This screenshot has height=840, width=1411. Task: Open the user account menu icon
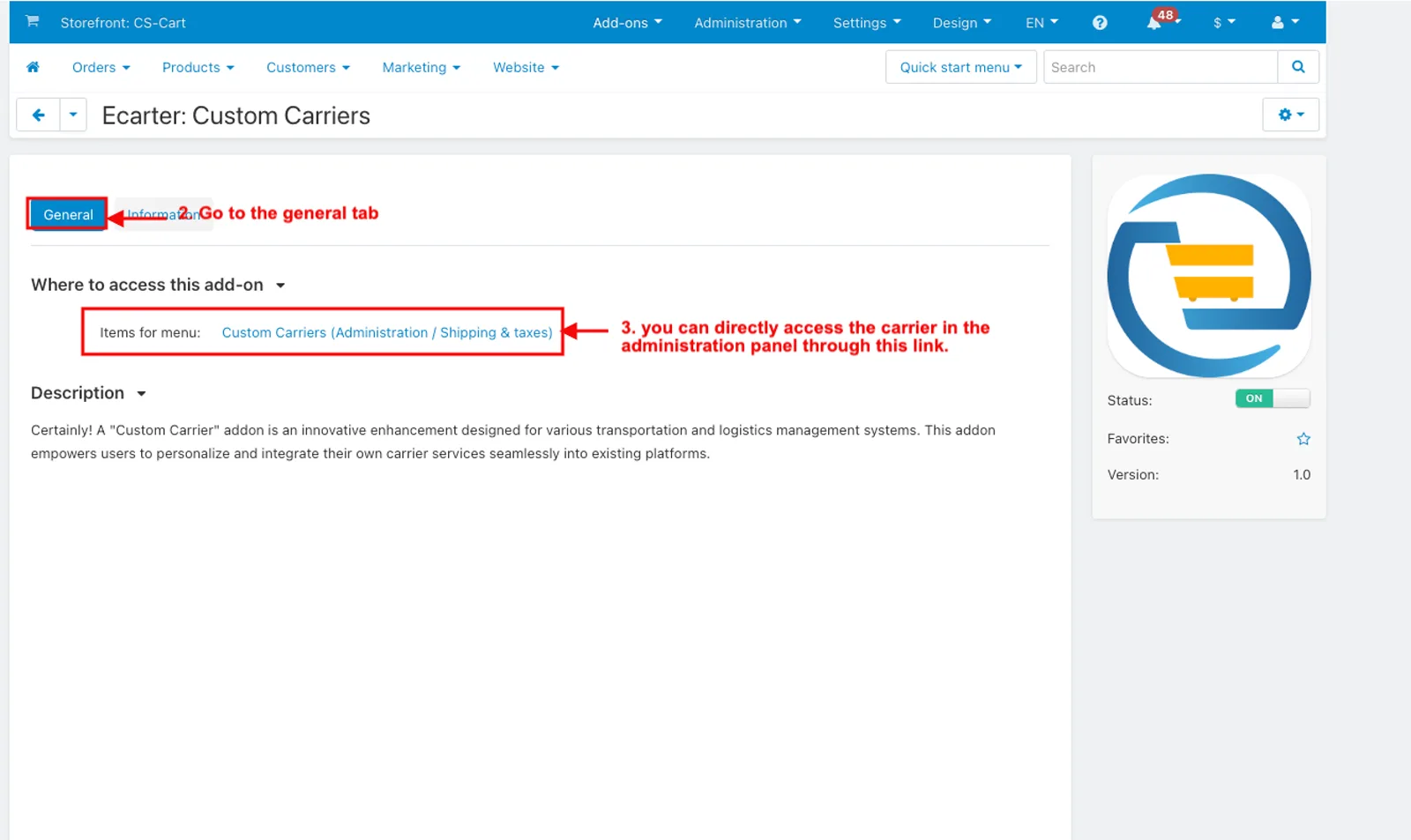(x=1285, y=23)
